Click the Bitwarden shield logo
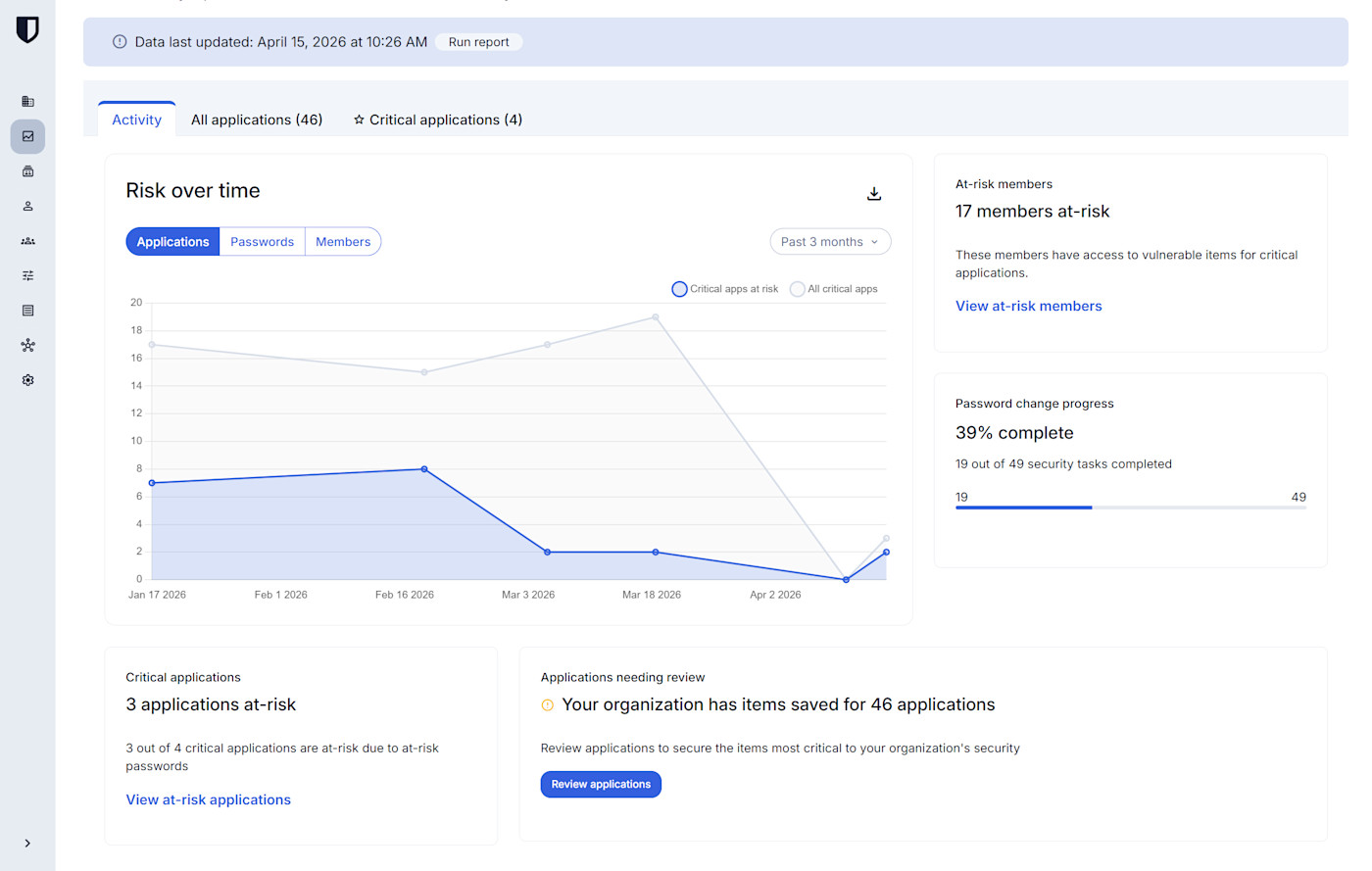The width and height of the screenshot is (1372, 871). pos(27,30)
